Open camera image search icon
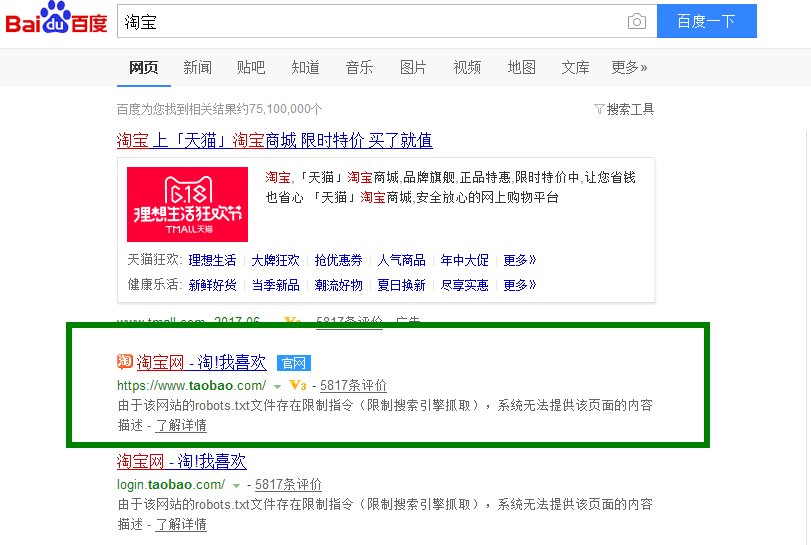This screenshot has width=811, height=545. pyautogui.click(x=637, y=21)
